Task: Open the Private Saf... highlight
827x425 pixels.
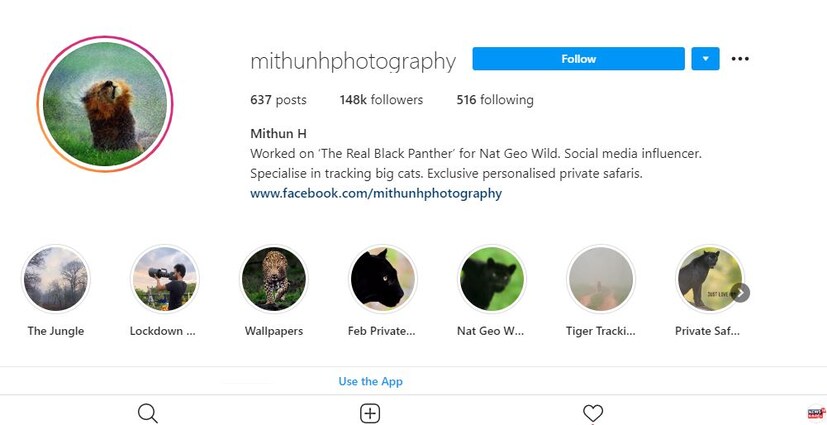Action: [x=709, y=278]
